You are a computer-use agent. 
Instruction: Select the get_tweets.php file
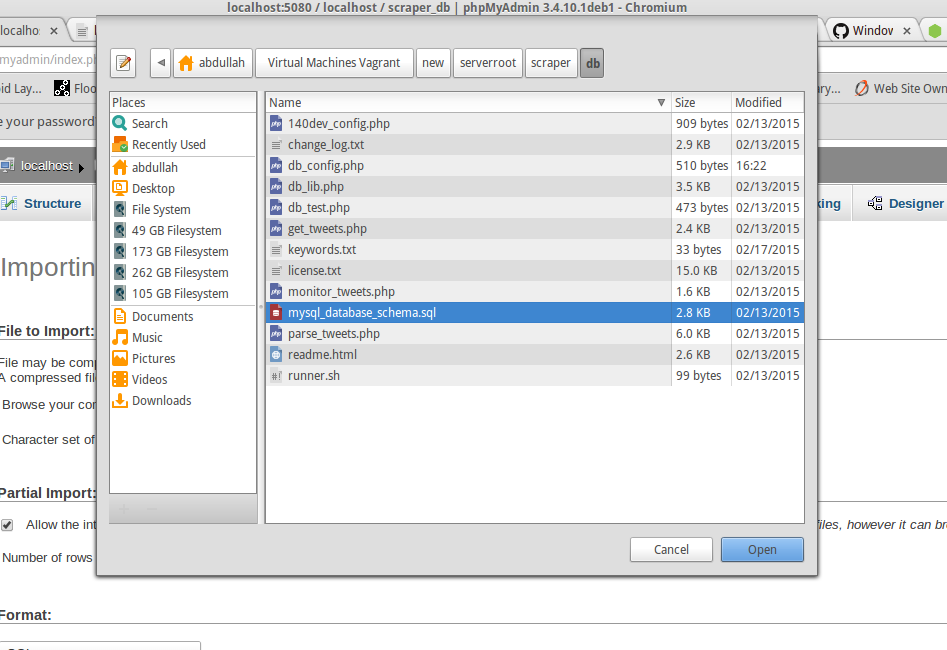(x=535, y=228)
